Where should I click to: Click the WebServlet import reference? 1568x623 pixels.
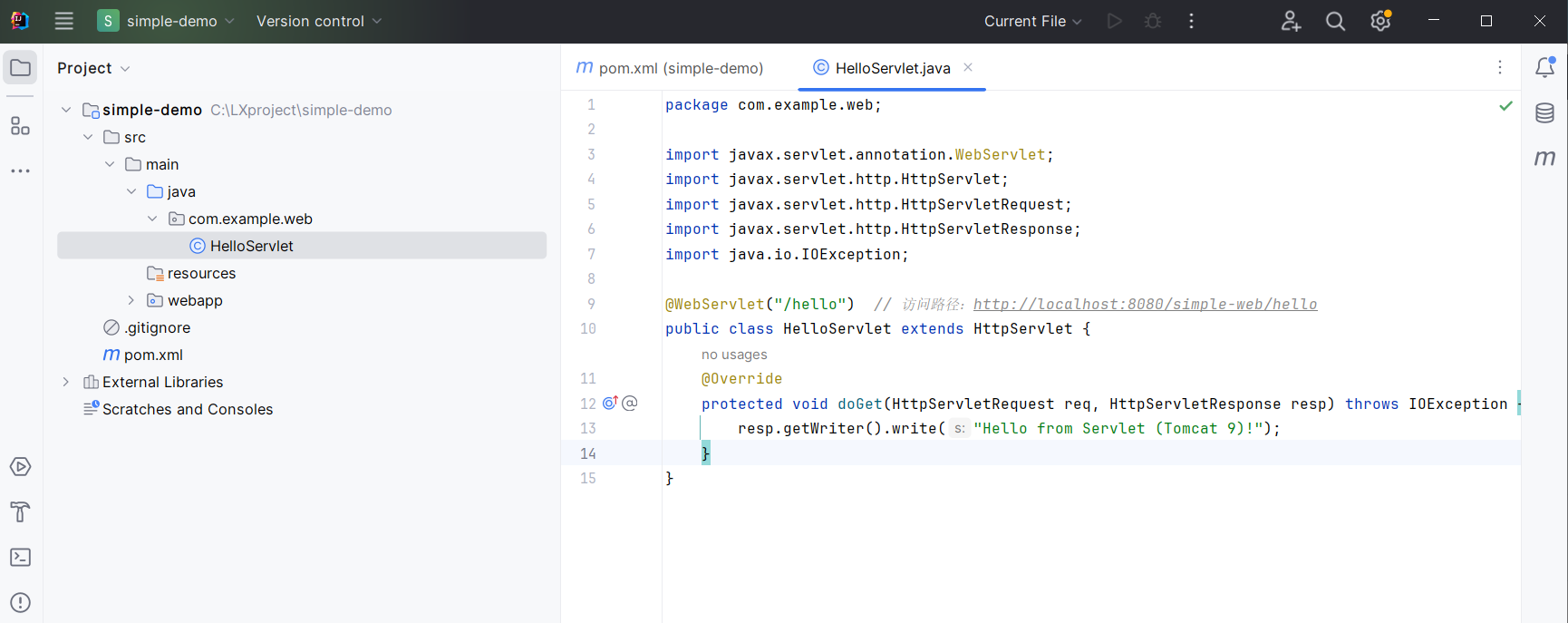[x=1000, y=155]
